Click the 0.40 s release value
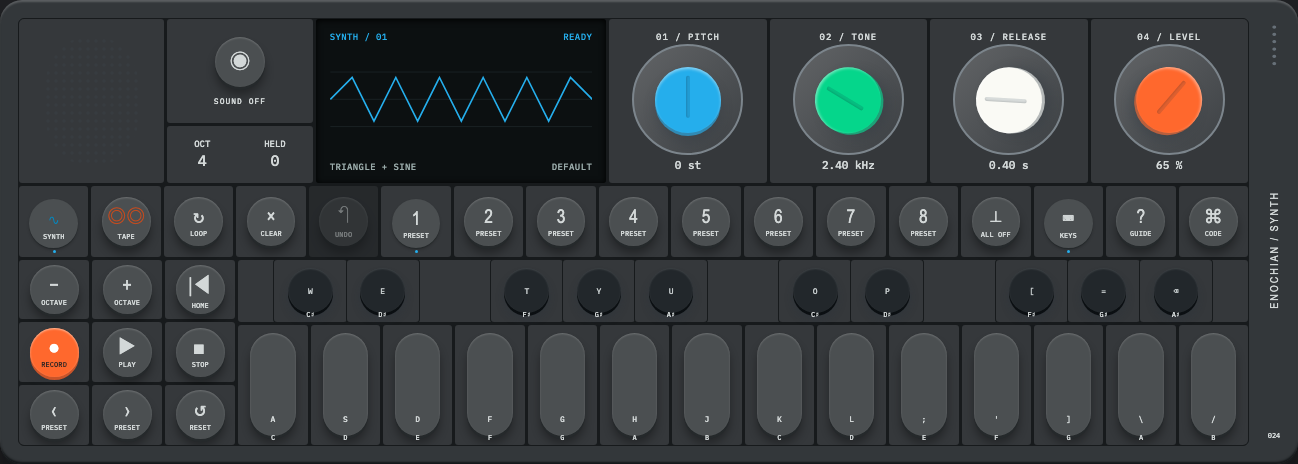1298x464 pixels. point(1008,165)
